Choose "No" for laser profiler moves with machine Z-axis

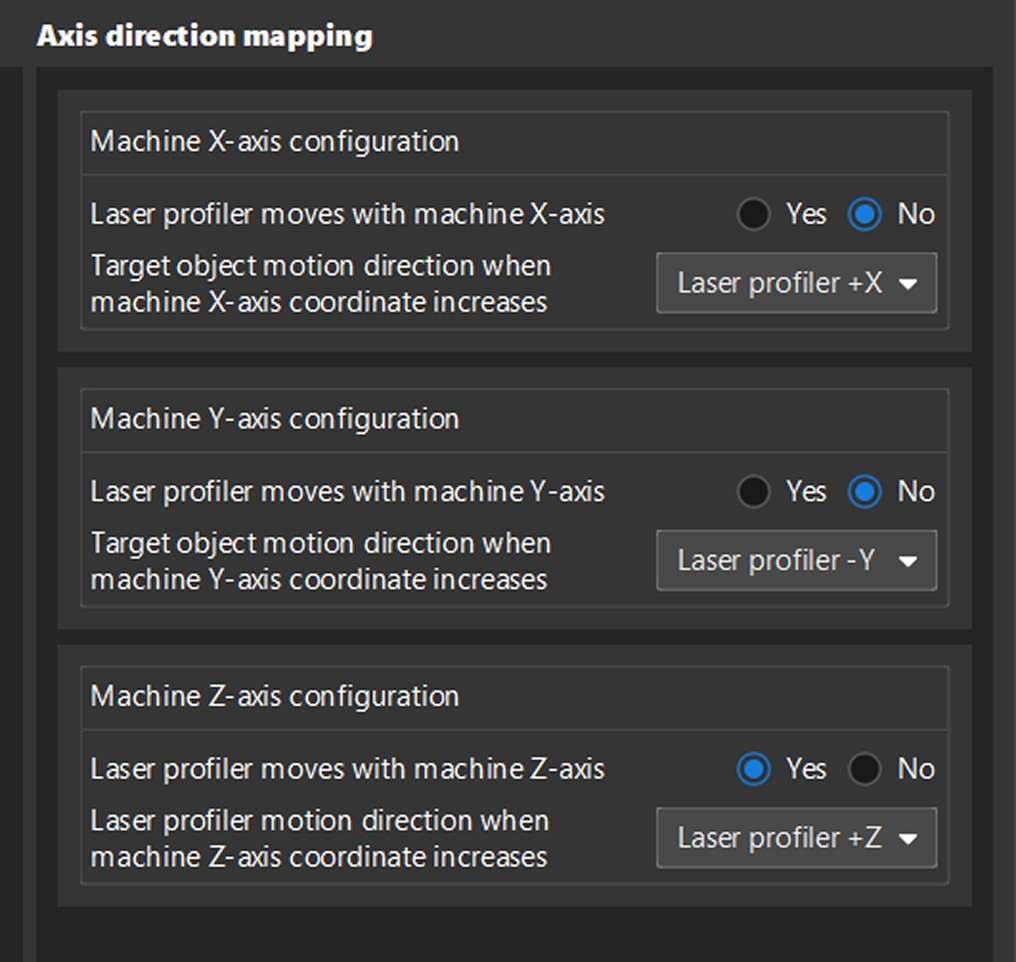point(863,769)
